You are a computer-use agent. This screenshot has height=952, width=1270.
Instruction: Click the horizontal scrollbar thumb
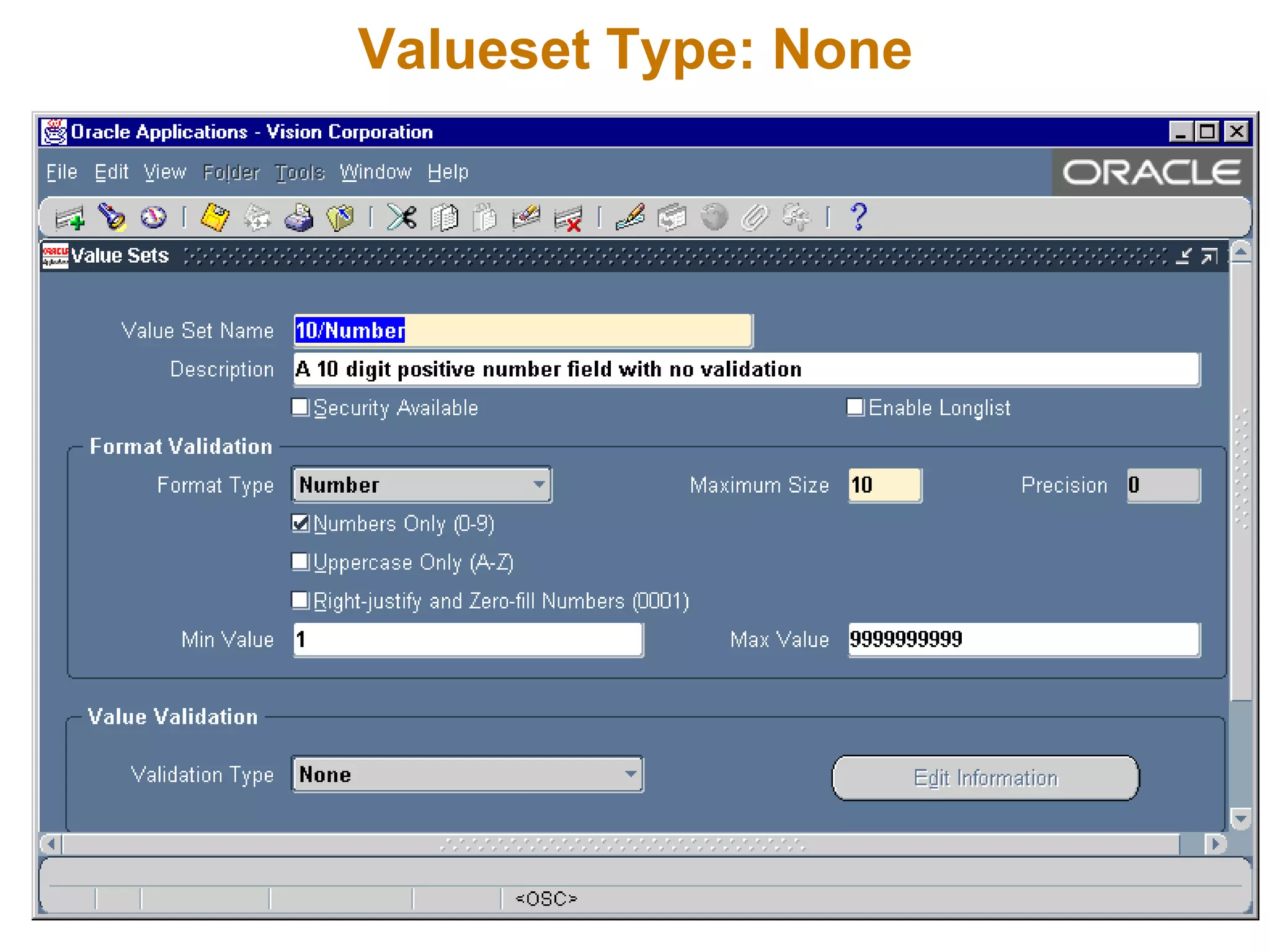coord(621,844)
